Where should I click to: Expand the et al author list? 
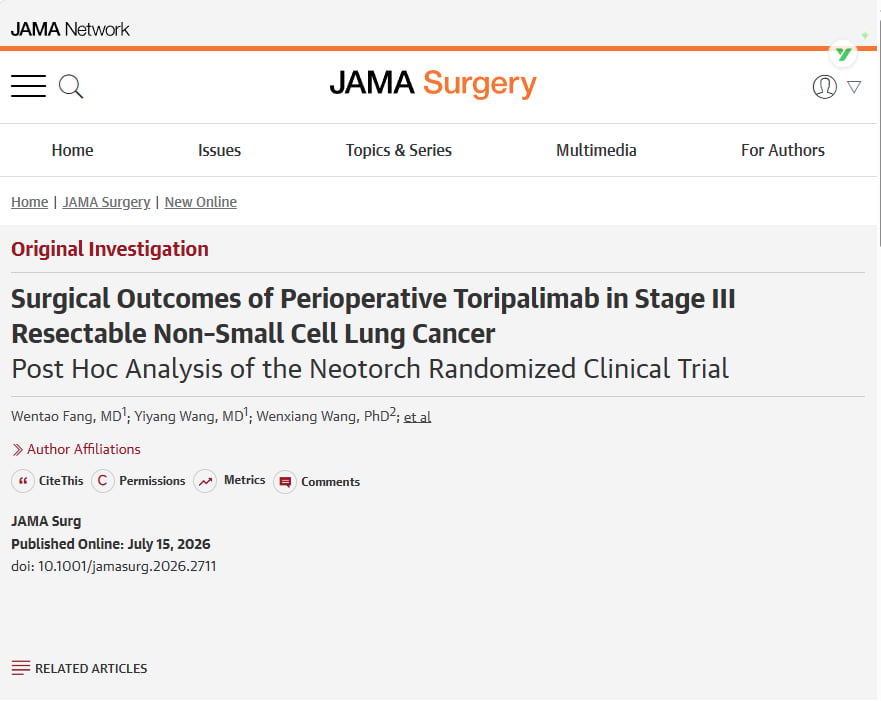click(x=417, y=417)
